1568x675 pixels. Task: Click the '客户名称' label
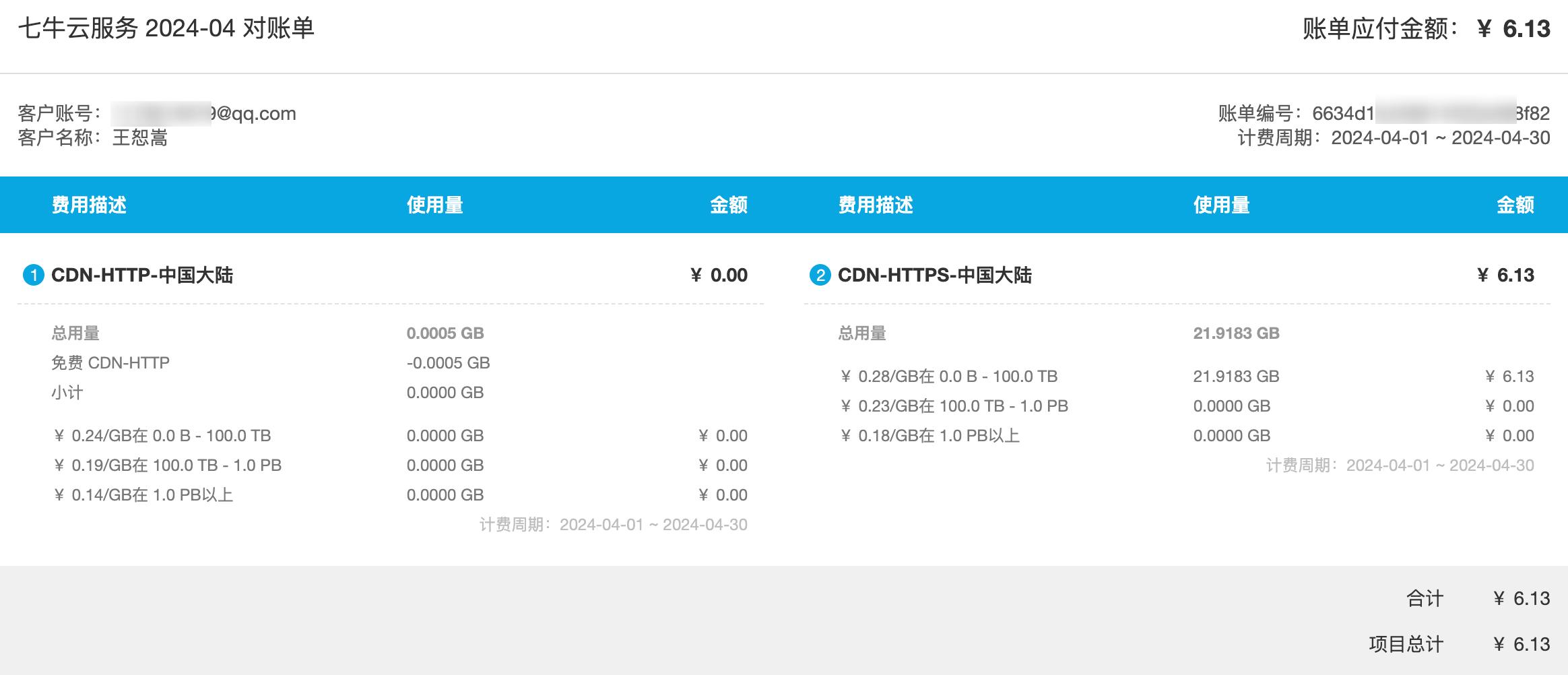(59, 137)
